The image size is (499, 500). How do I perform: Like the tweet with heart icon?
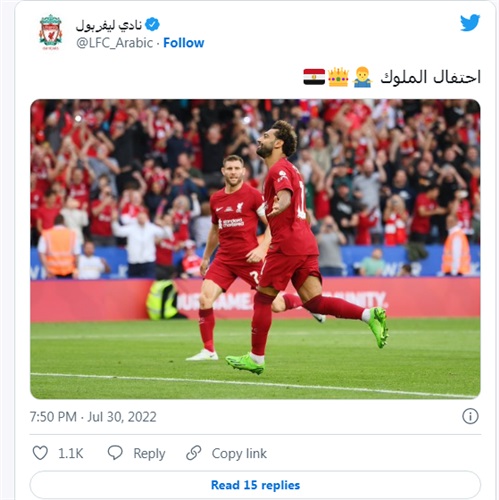[40, 453]
